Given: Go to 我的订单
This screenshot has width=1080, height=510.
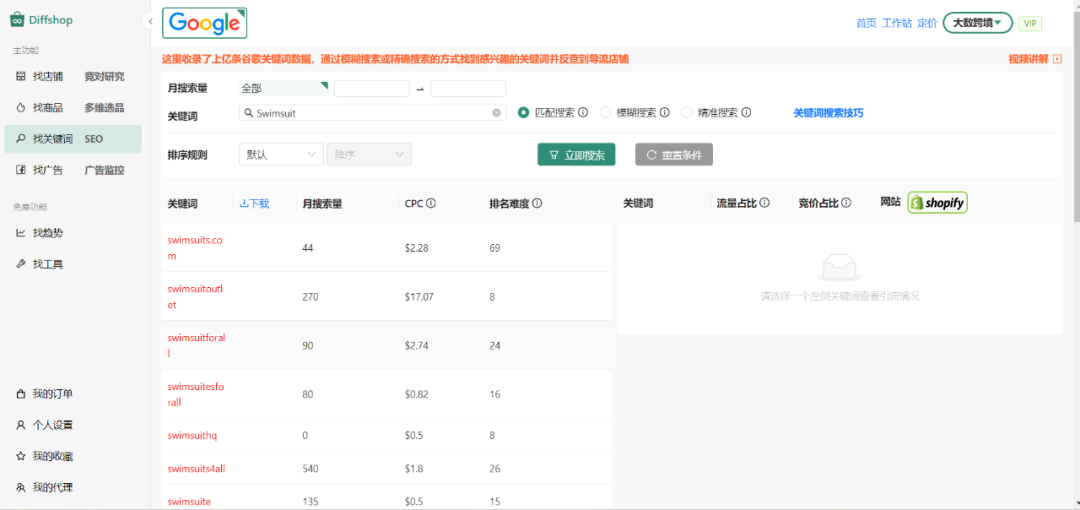Looking at the screenshot, I should pos(53,394).
